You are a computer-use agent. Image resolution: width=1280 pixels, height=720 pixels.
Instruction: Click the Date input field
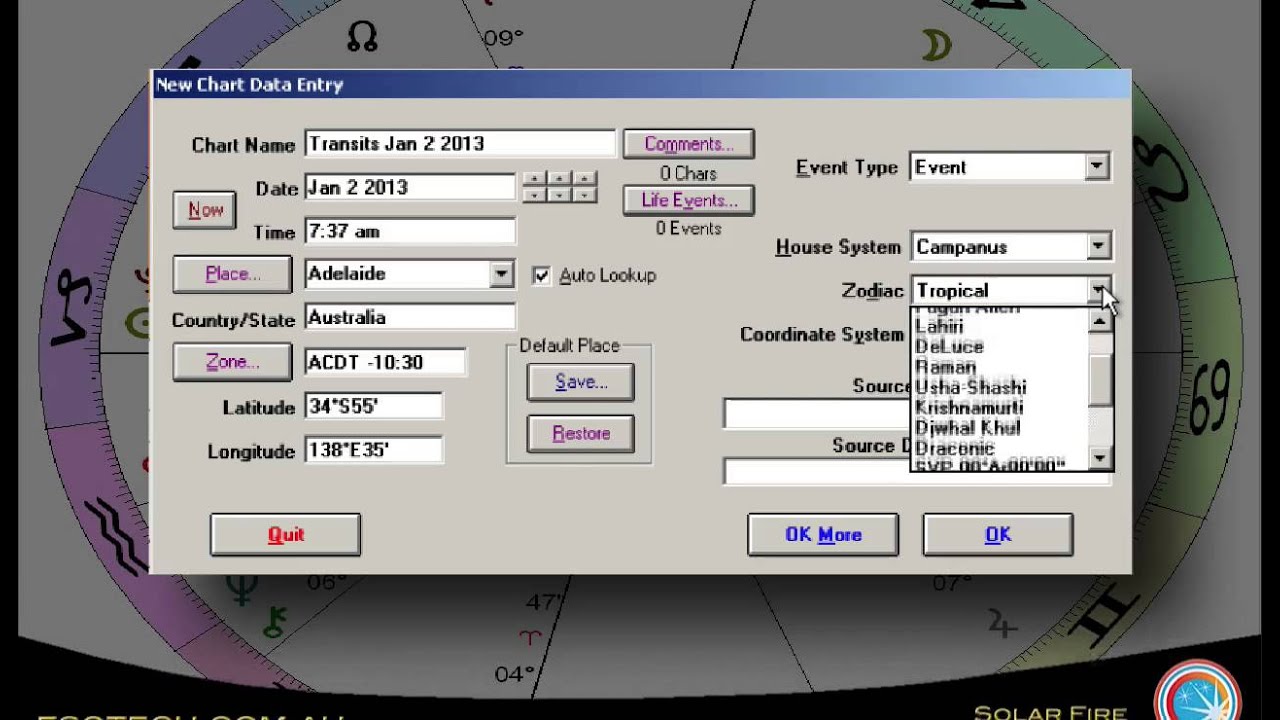[x=410, y=188]
